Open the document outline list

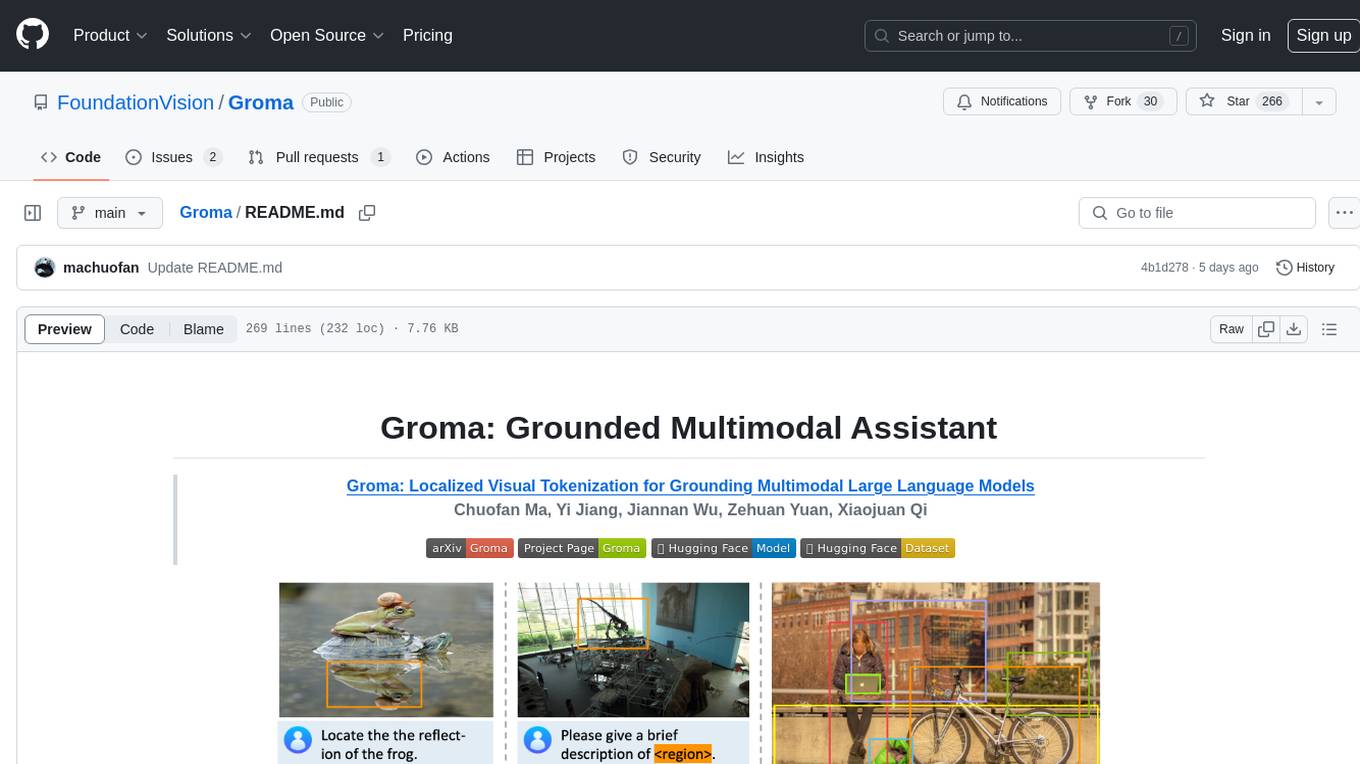[1329, 329]
